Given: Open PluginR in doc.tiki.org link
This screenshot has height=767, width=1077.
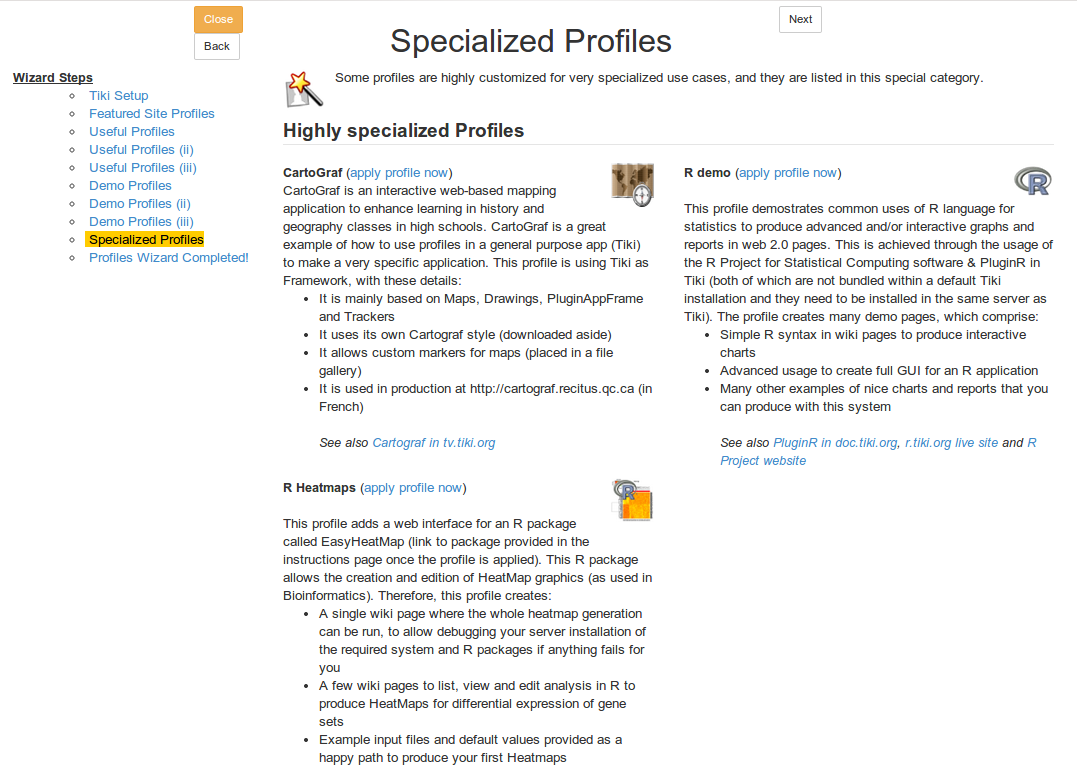Looking at the screenshot, I should (x=835, y=443).
